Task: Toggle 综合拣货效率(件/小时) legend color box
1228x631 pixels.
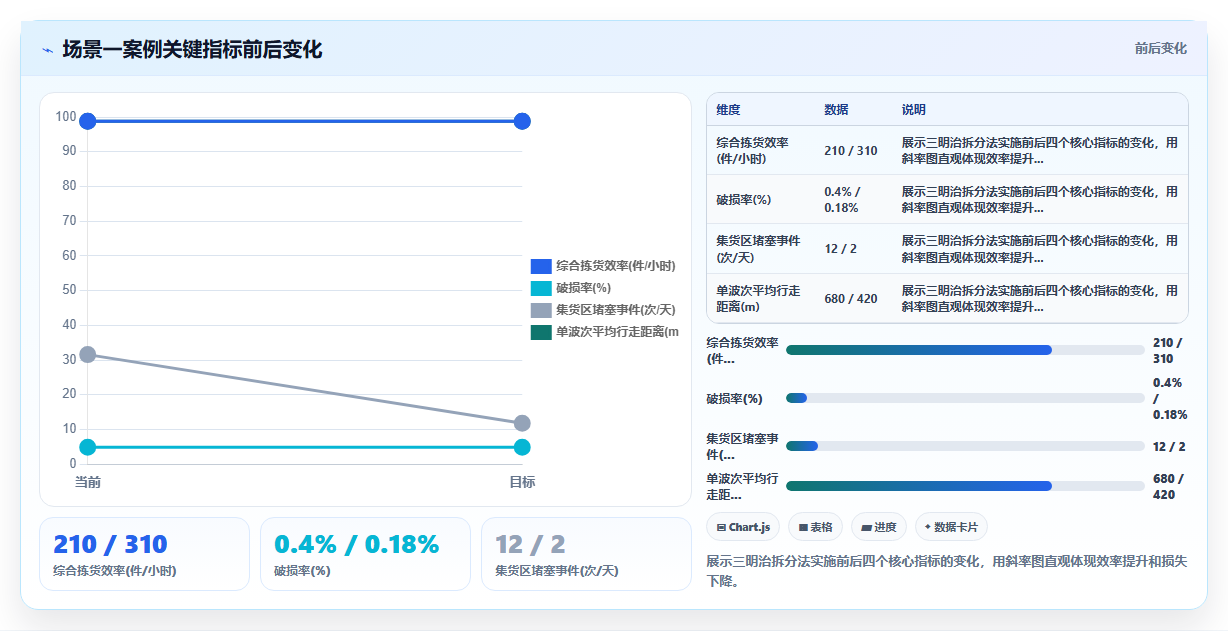Action: click(x=541, y=266)
